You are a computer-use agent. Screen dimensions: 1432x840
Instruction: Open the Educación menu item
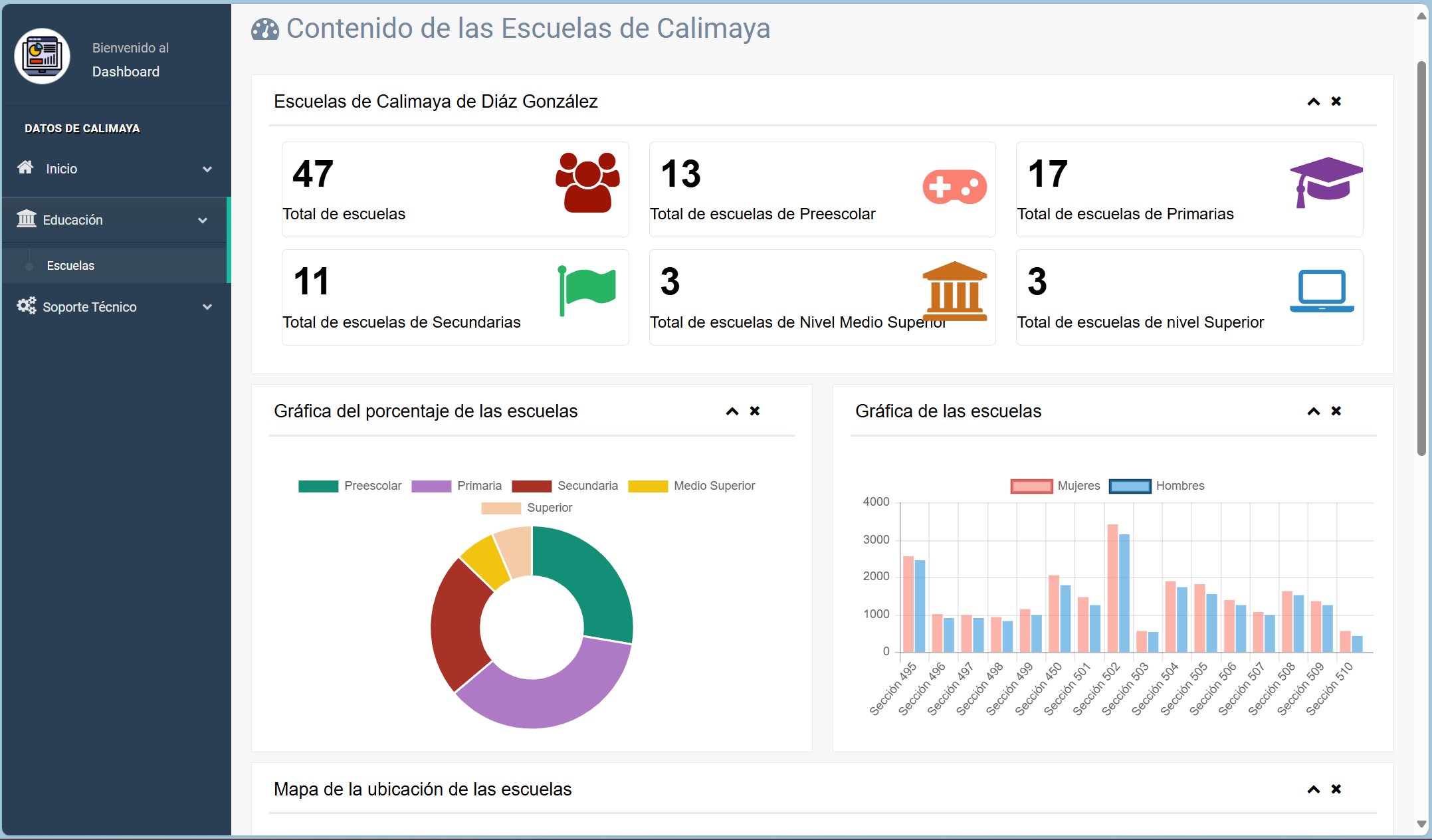pyautogui.click(x=114, y=220)
